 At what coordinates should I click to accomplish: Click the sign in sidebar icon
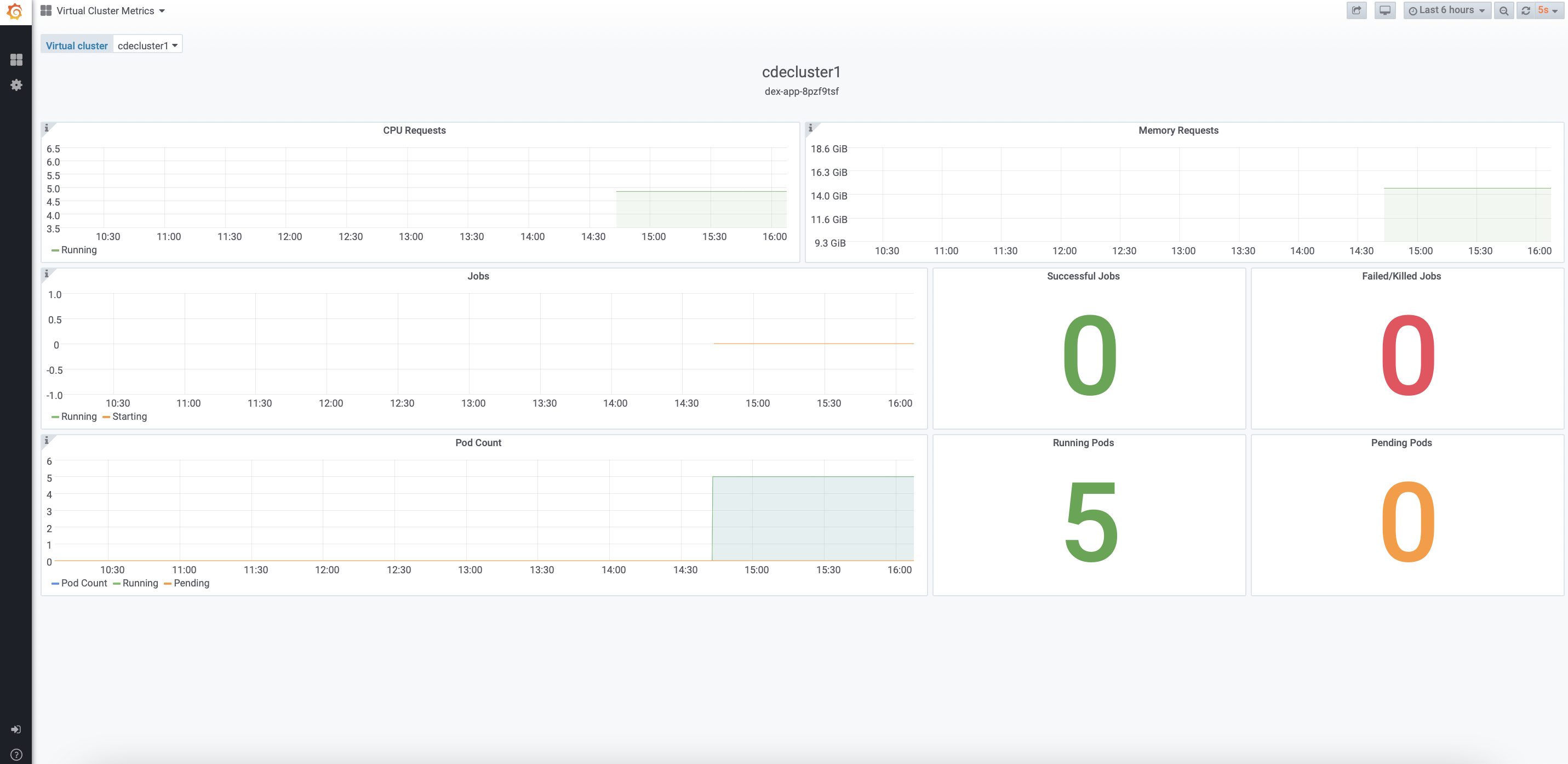16,729
